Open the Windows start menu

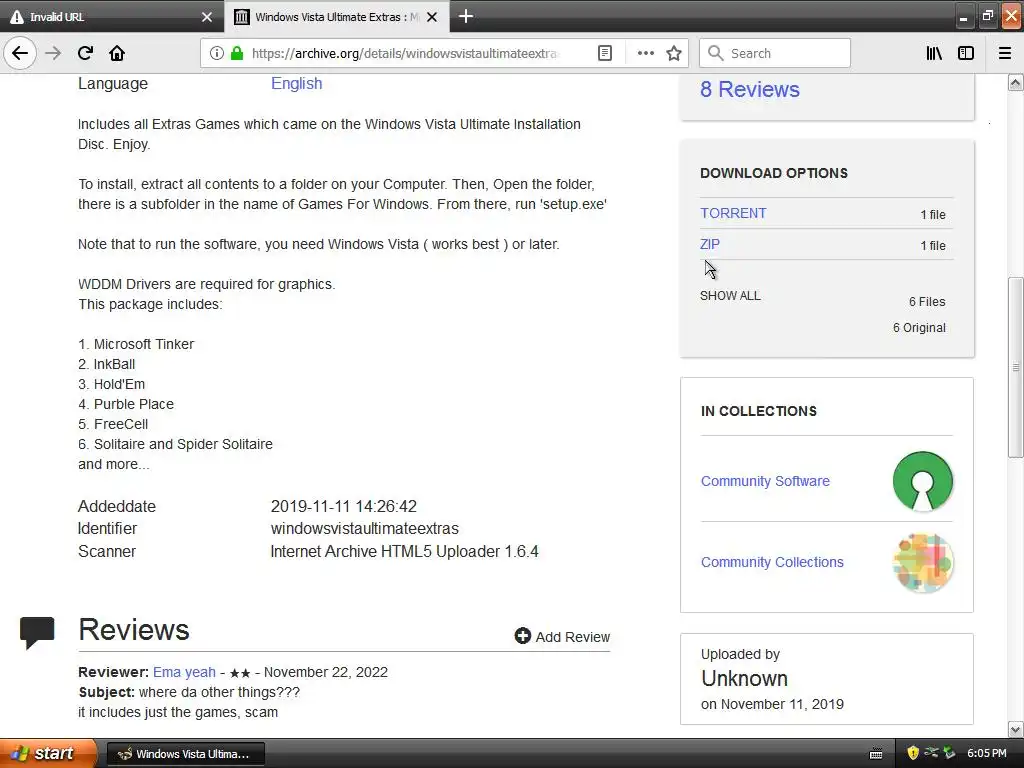[x=47, y=753]
